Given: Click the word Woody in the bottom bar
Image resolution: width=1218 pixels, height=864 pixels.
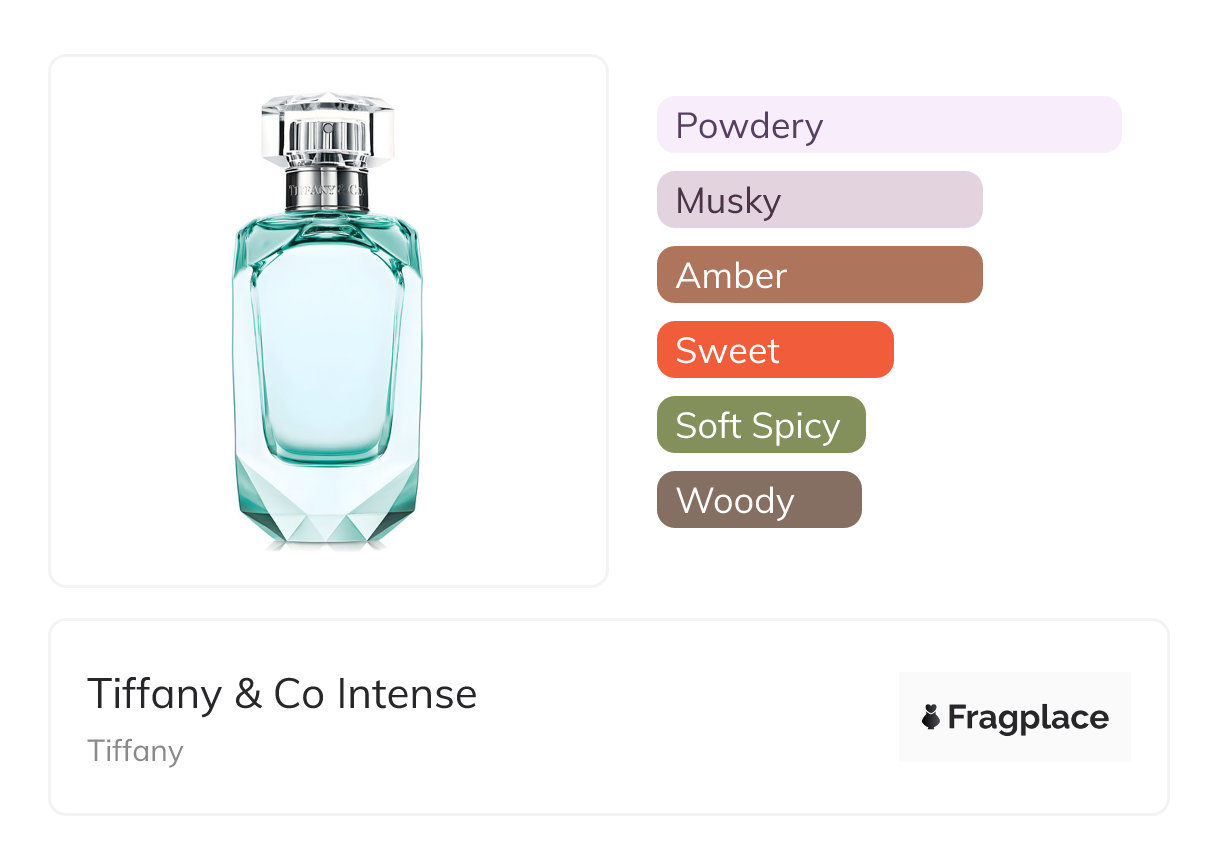Looking at the screenshot, I should pos(735,501).
